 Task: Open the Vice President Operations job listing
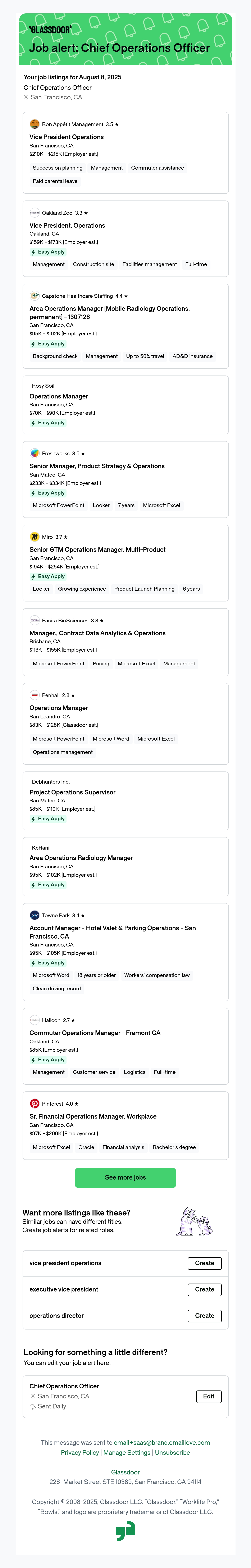[66, 137]
